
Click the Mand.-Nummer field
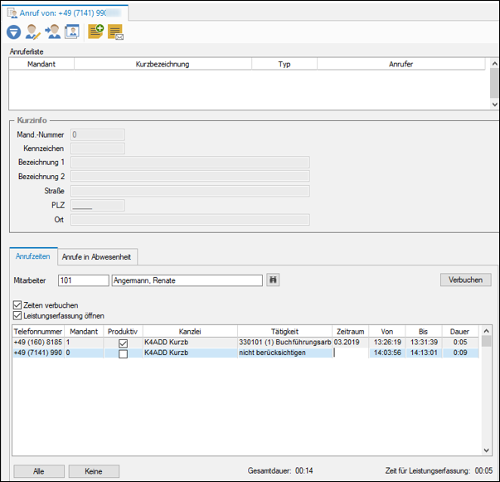97,135
